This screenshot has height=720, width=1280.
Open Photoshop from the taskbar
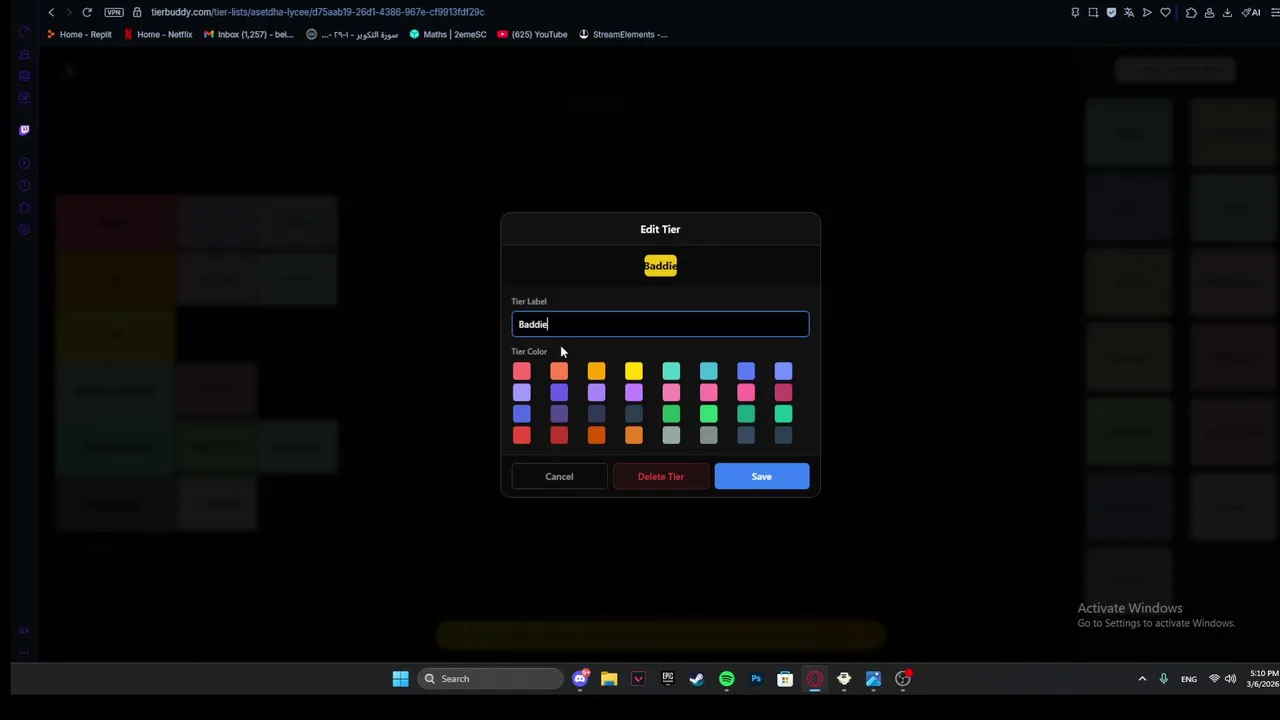[x=755, y=679]
